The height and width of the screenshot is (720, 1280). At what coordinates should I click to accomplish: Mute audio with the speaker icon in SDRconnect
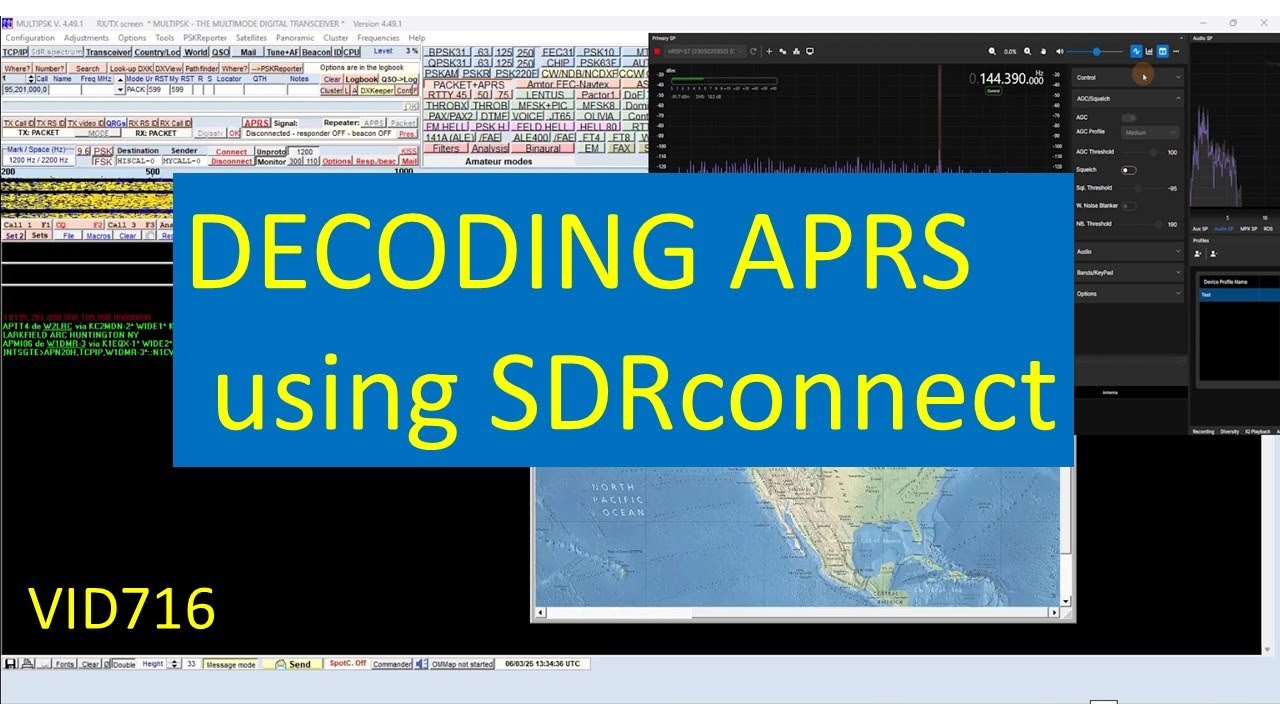tap(1059, 50)
